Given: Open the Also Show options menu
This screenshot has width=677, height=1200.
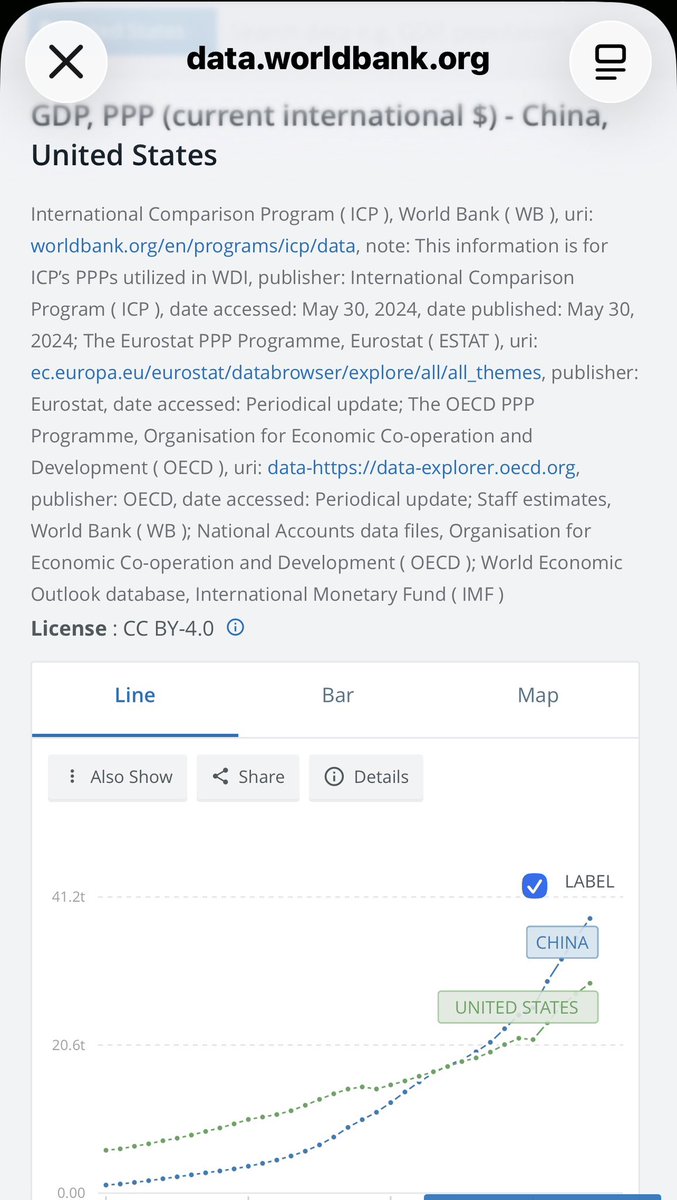Looking at the screenshot, I should click(x=118, y=777).
